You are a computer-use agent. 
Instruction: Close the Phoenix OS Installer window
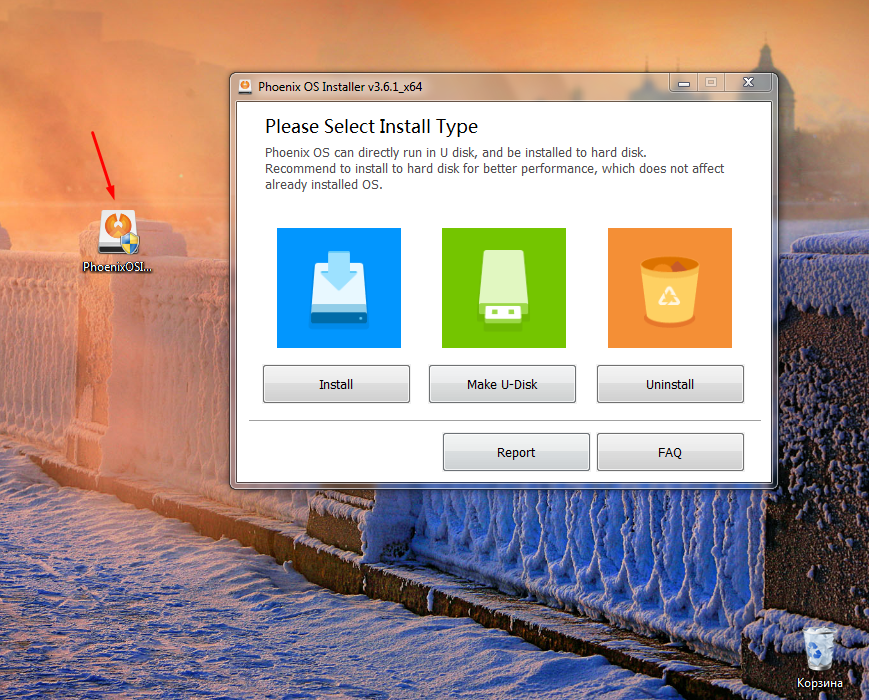click(748, 83)
